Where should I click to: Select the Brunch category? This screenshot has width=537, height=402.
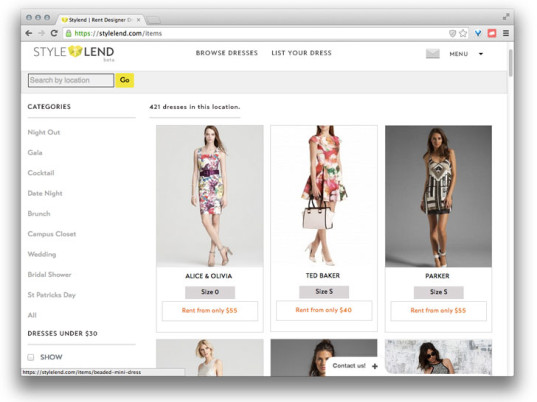tap(39, 213)
